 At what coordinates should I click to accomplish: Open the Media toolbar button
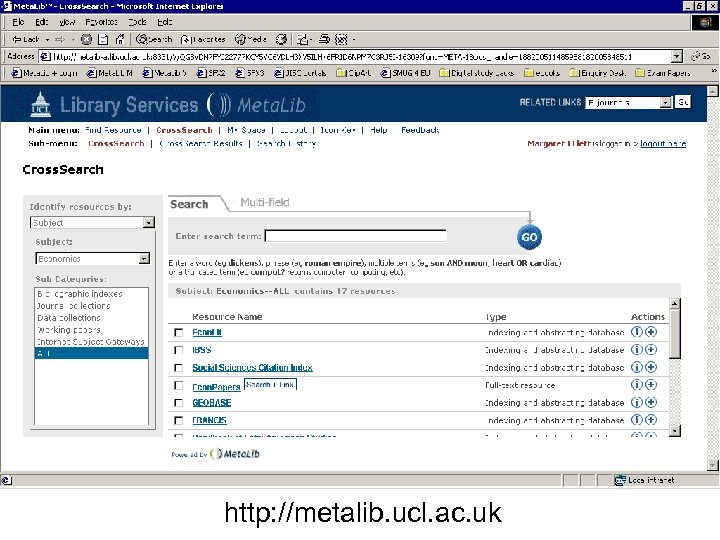click(251, 39)
